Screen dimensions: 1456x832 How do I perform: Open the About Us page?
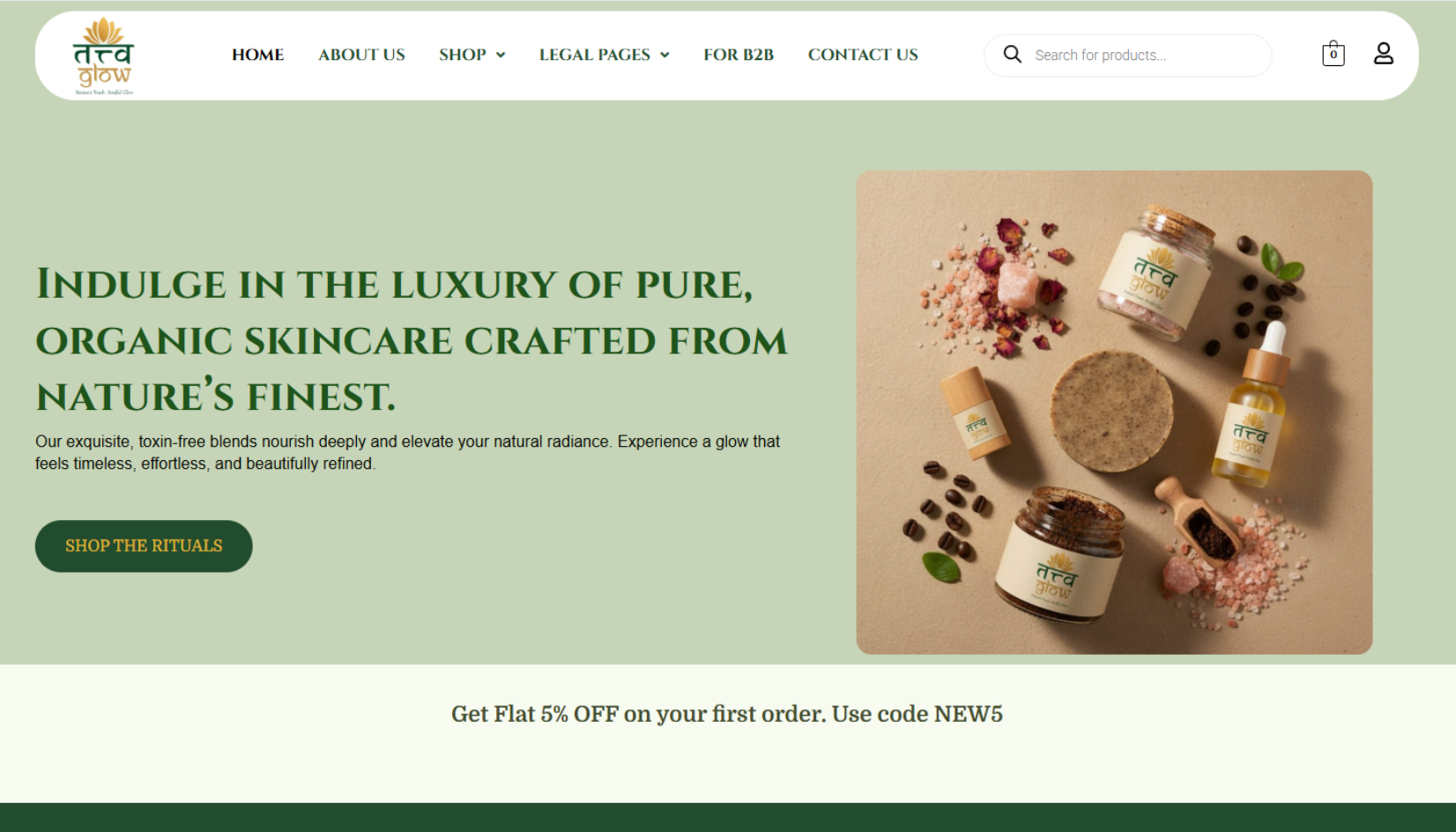(361, 55)
